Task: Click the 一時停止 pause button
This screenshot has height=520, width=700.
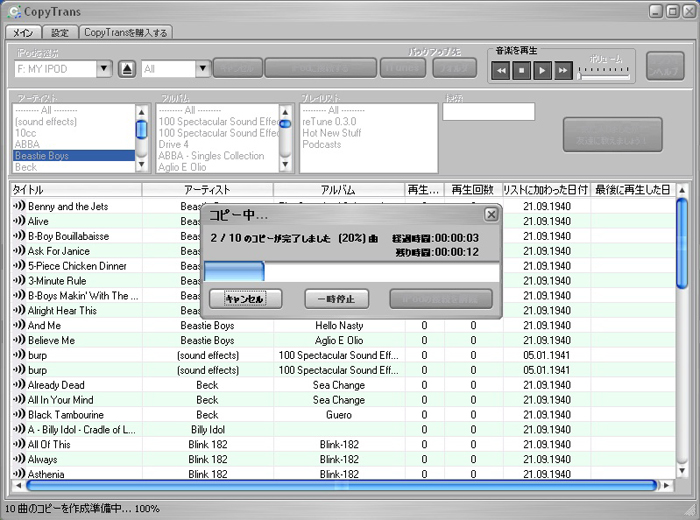Action: (x=337, y=299)
